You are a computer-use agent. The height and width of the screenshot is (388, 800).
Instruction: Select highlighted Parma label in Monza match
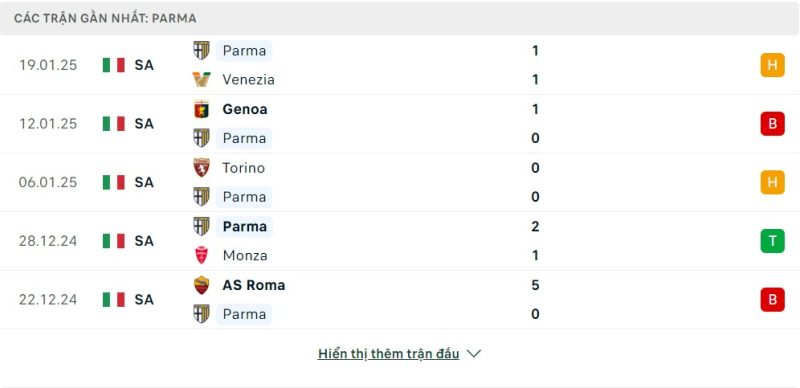[x=244, y=226]
